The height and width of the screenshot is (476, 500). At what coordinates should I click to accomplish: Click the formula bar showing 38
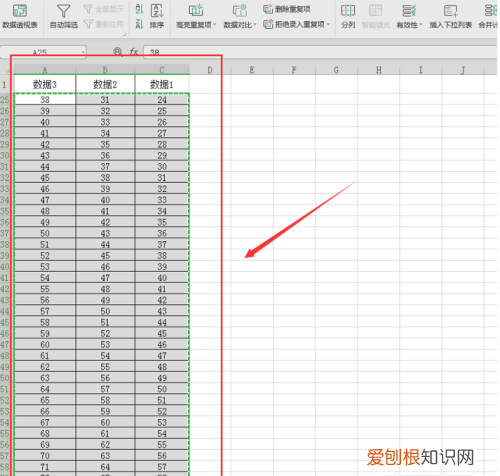(x=320, y=52)
